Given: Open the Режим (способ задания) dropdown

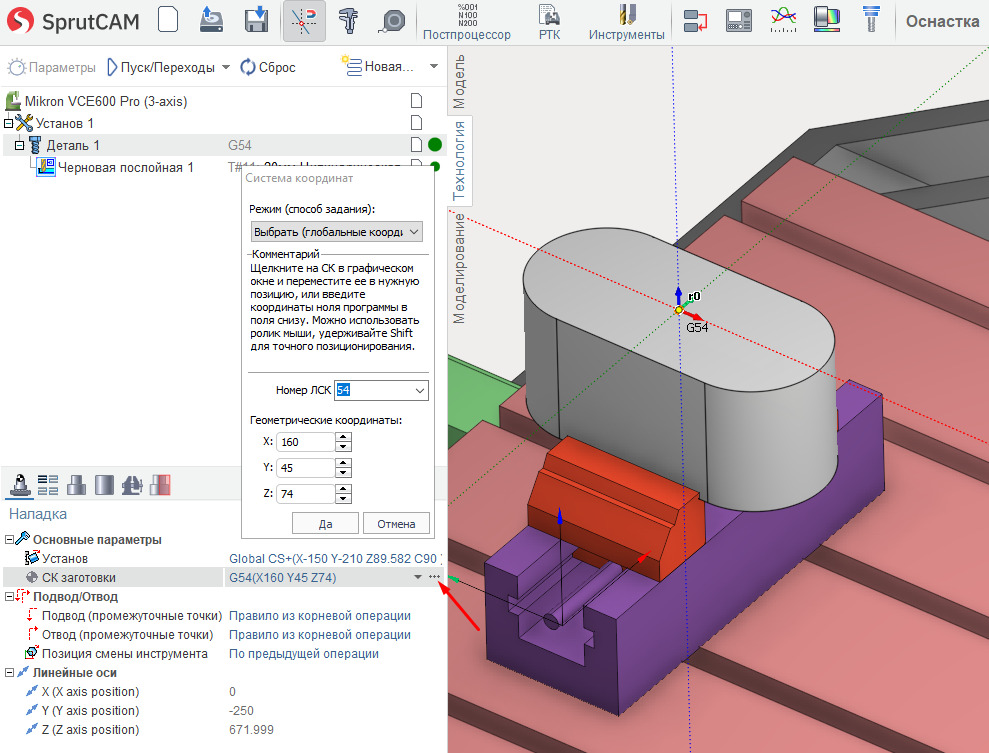Looking at the screenshot, I should pyautogui.click(x=336, y=231).
